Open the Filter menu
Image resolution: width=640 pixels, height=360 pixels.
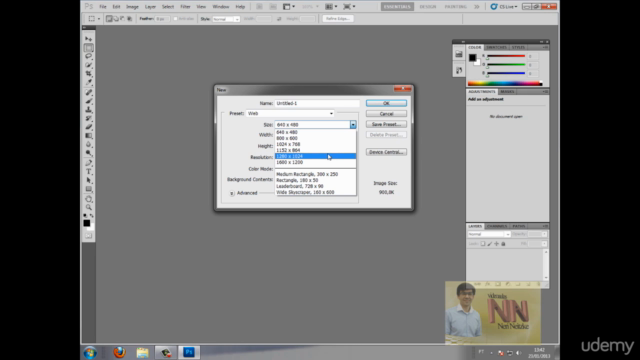pos(185,7)
